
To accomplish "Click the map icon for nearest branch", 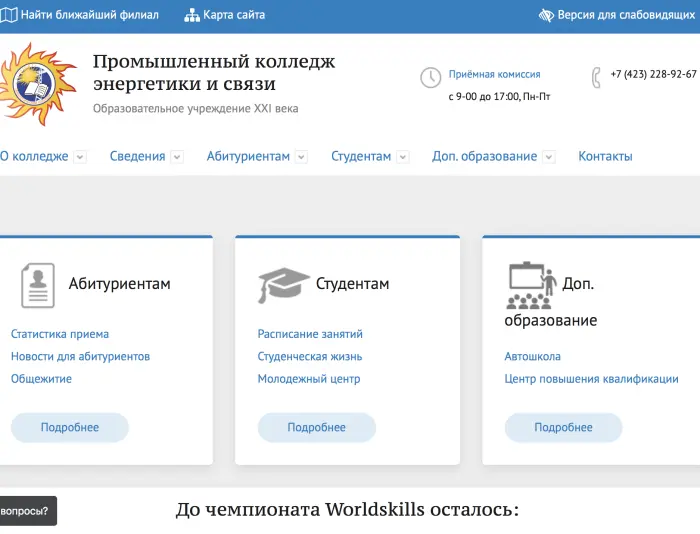I will [8, 15].
